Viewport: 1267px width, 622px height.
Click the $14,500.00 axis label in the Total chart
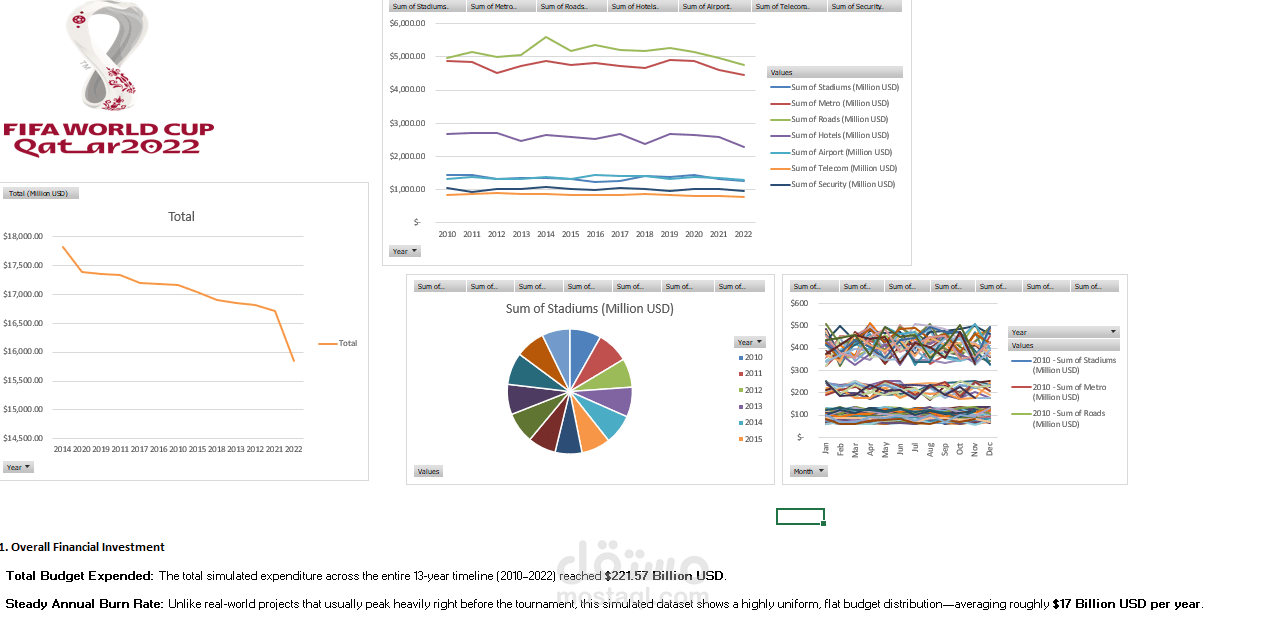[23, 438]
